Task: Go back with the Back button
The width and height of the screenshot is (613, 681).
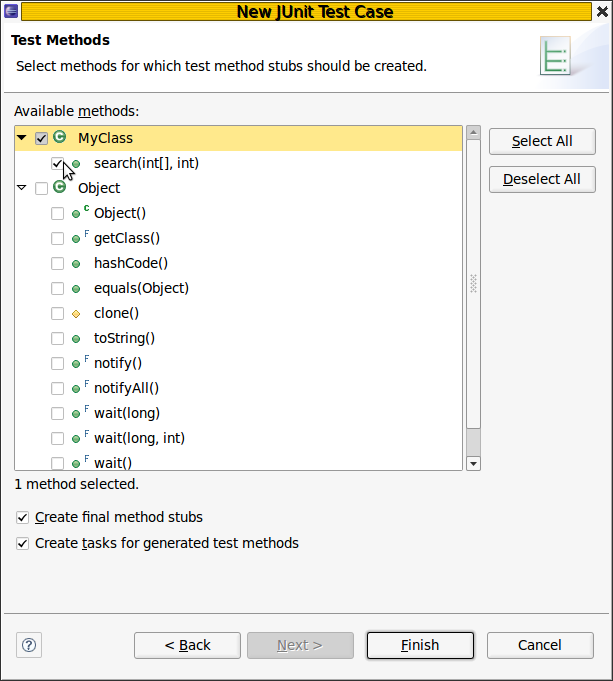Action: click(x=187, y=645)
